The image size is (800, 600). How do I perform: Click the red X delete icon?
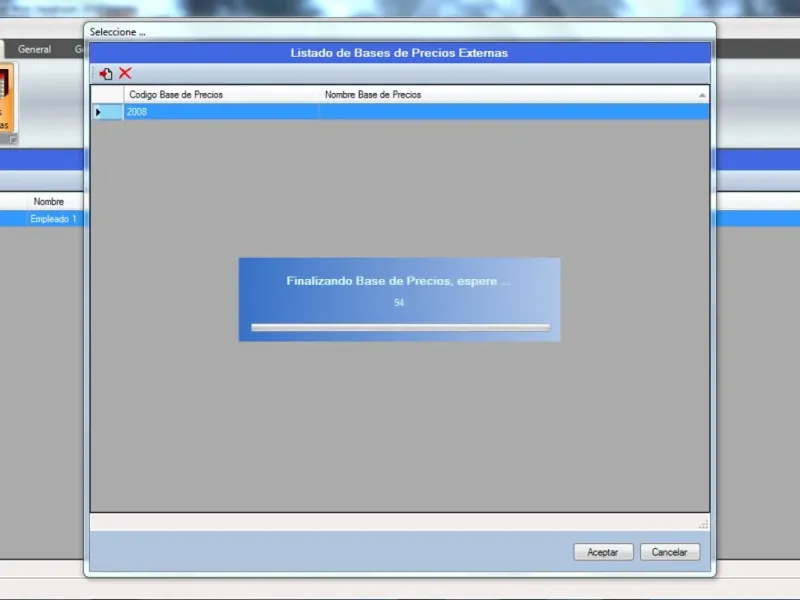(x=125, y=73)
